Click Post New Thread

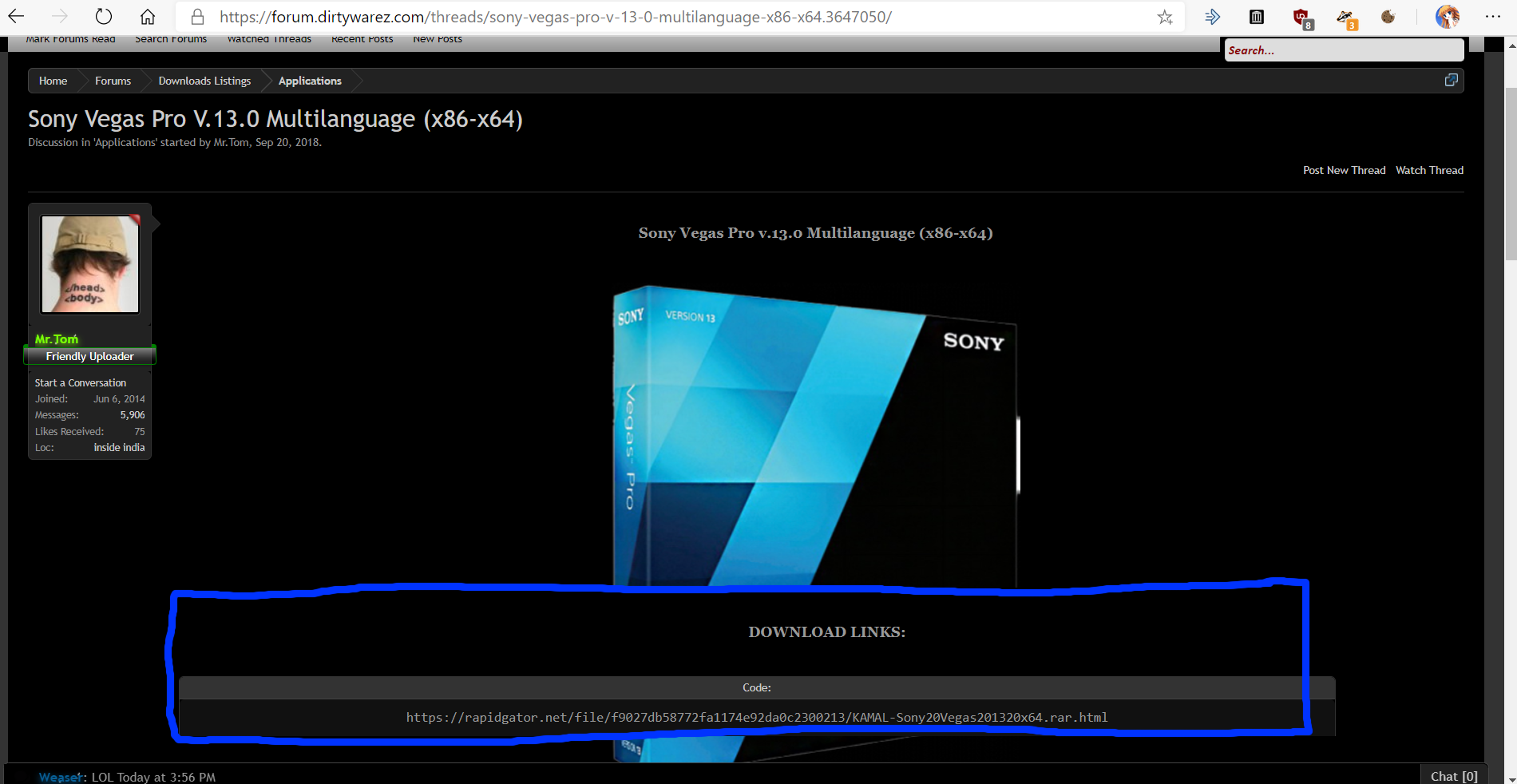click(1344, 170)
